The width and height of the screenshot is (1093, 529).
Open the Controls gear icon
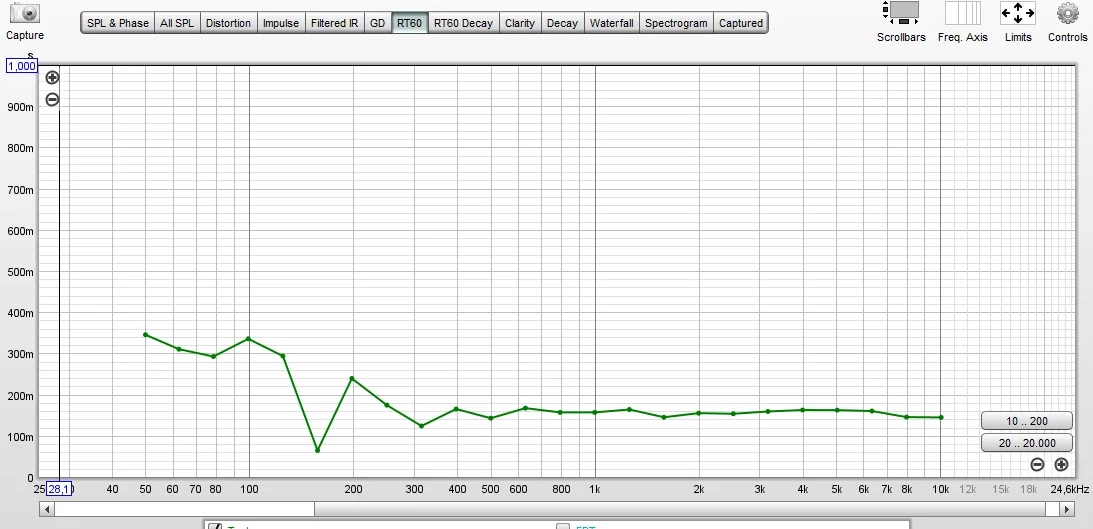tap(1067, 13)
